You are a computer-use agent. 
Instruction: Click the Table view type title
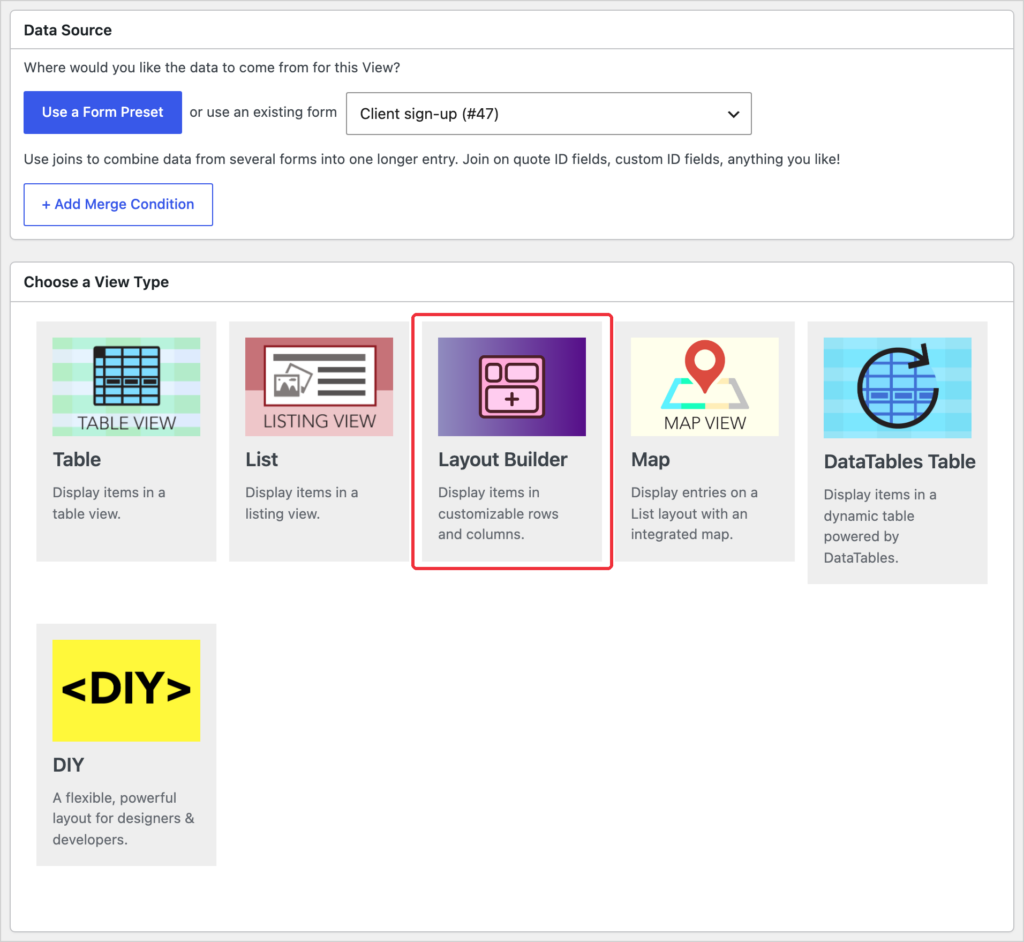[x=77, y=459]
